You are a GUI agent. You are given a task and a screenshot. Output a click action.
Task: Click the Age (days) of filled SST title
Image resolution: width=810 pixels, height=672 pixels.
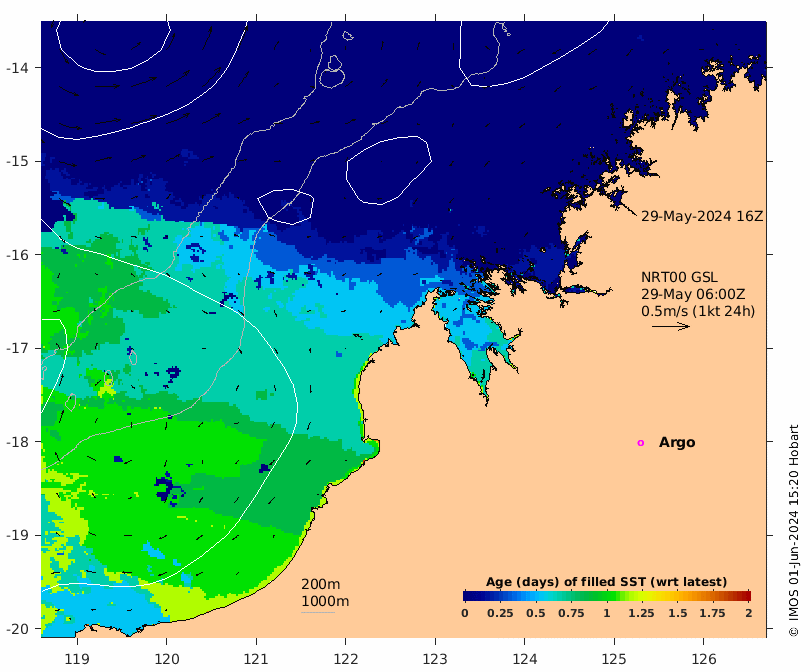606,582
